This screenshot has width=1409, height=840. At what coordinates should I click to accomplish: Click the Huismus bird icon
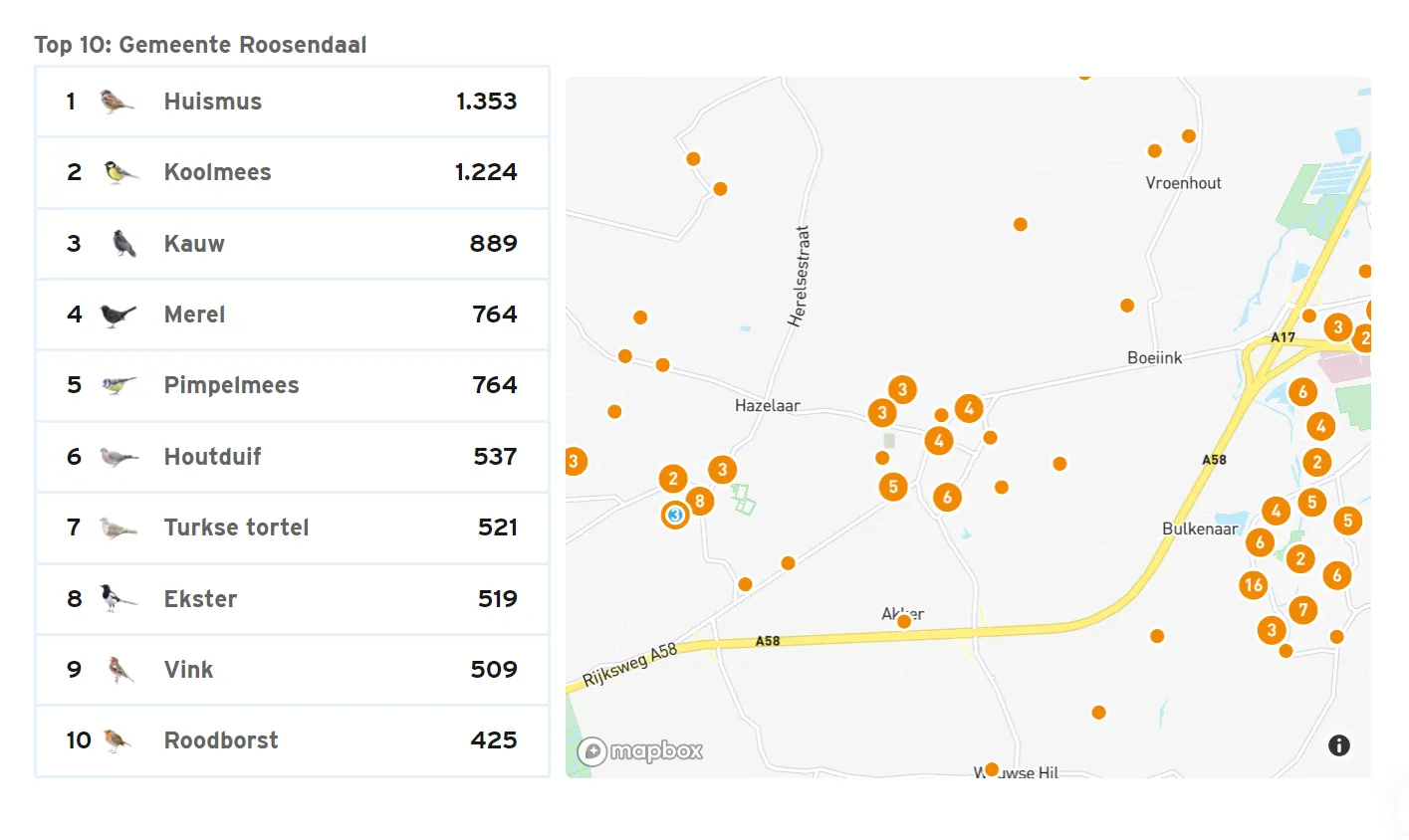click(117, 102)
